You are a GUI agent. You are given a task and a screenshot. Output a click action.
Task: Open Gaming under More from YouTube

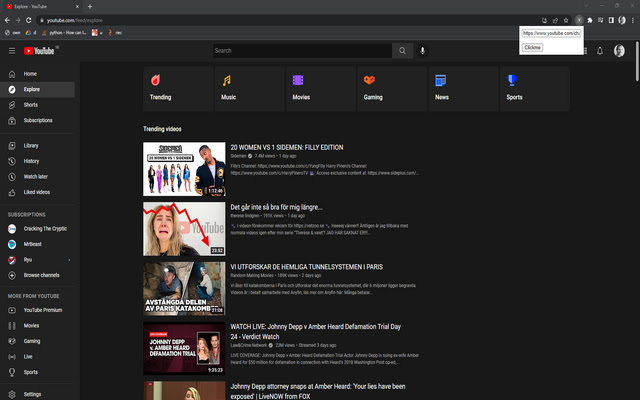(38, 341)
